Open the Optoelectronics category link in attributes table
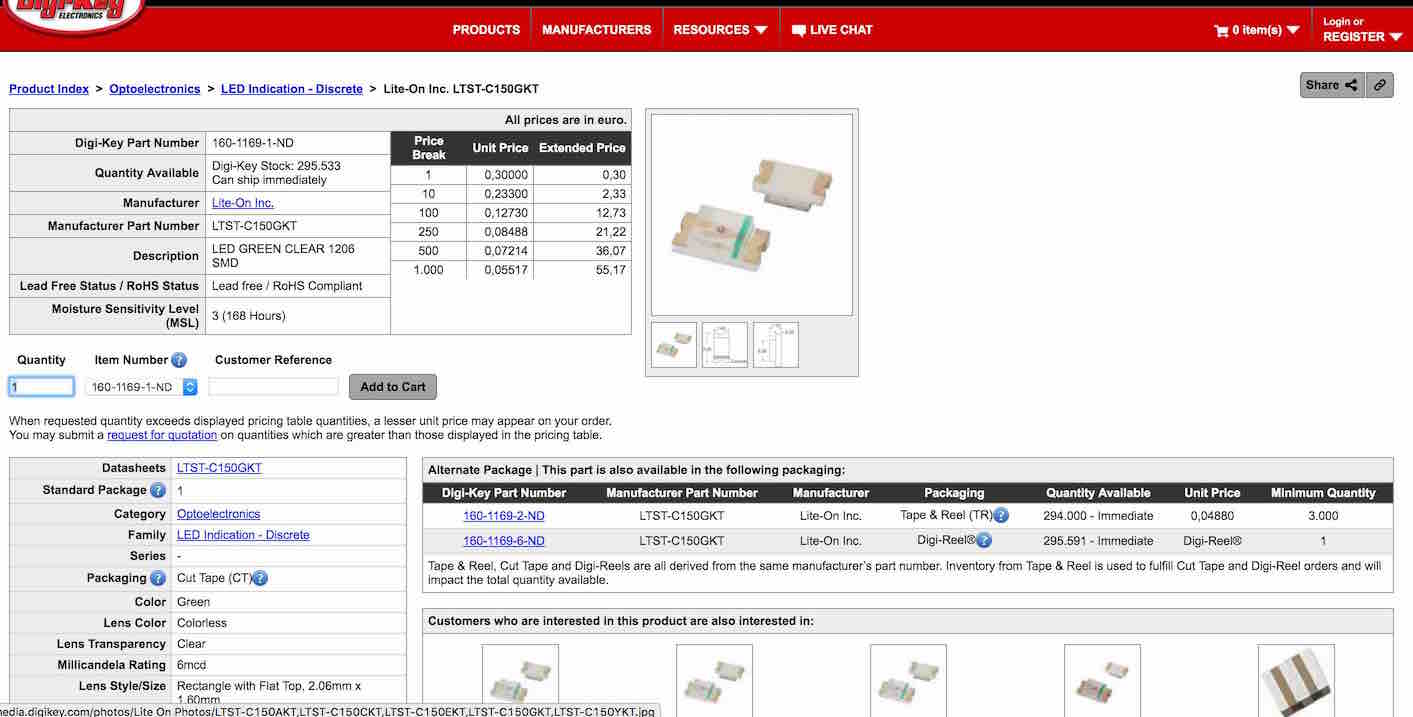 click(x=218, y=514)
